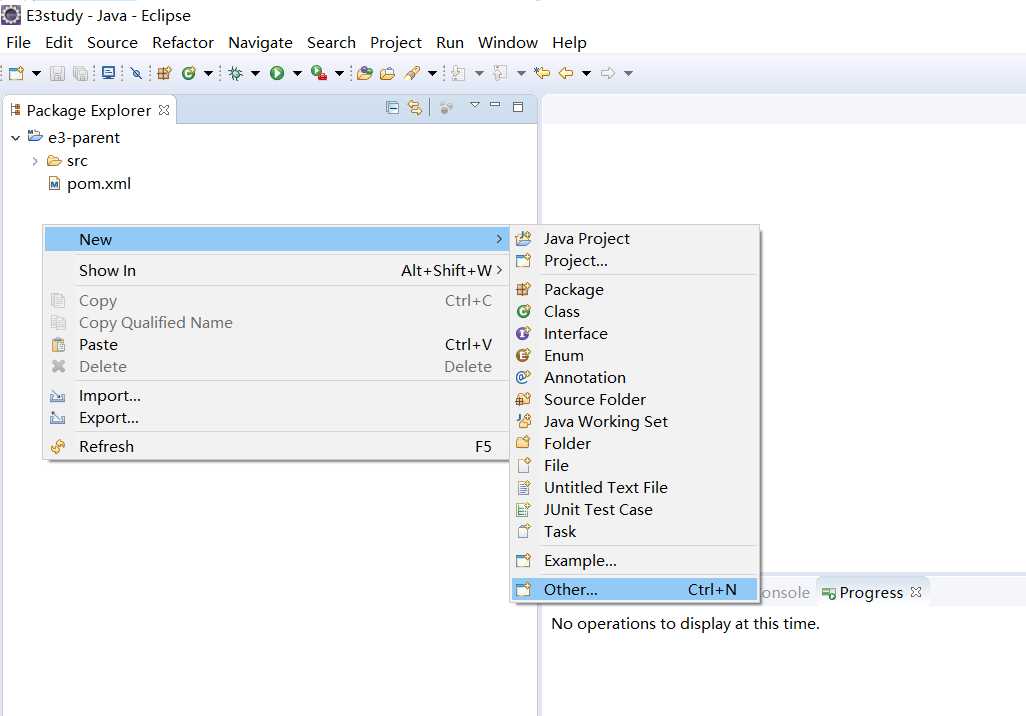Close the Package Explorer tab
Viewport: 1026px width, 716px height.
click(164, 110)
